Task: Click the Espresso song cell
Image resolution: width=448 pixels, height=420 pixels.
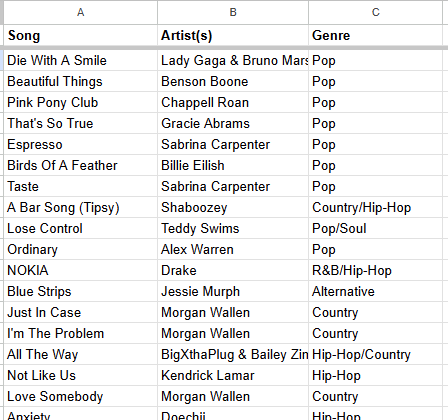Action: point(80,144)
